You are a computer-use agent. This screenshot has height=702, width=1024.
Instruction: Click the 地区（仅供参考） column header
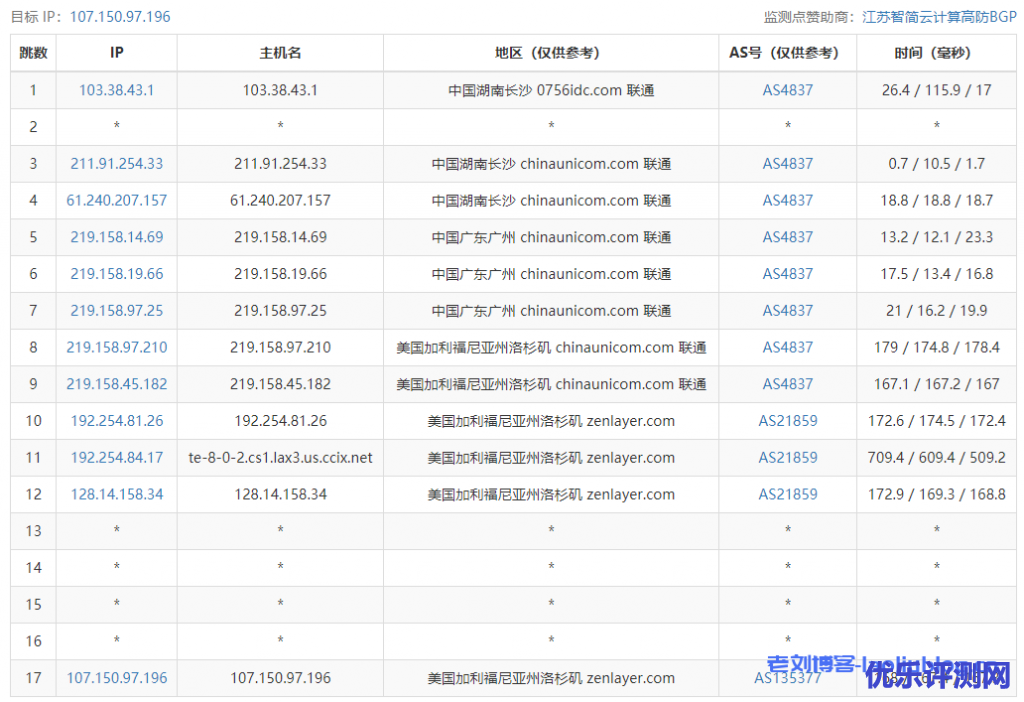coord(551,53)
